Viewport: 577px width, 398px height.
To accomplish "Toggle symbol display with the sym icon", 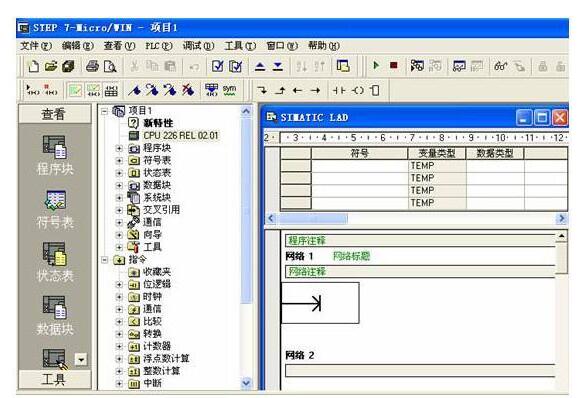I will (229, 90).
